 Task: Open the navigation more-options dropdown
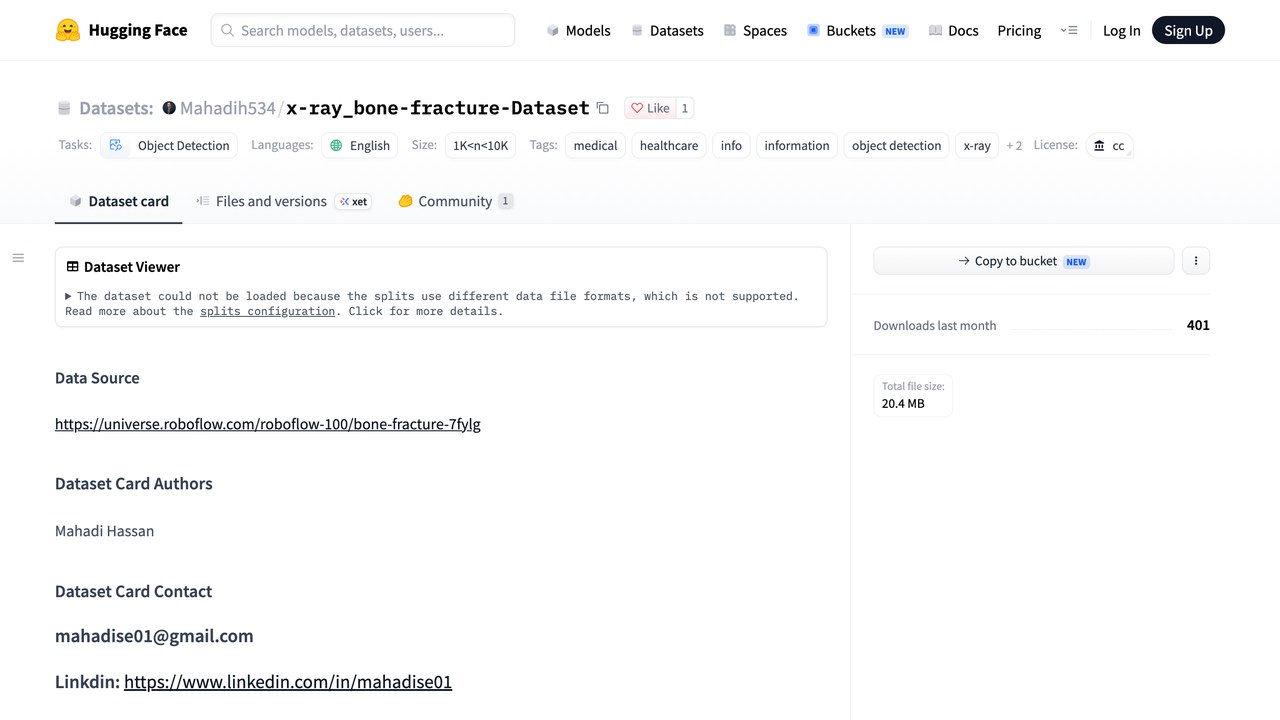[x=1069, y=31]
